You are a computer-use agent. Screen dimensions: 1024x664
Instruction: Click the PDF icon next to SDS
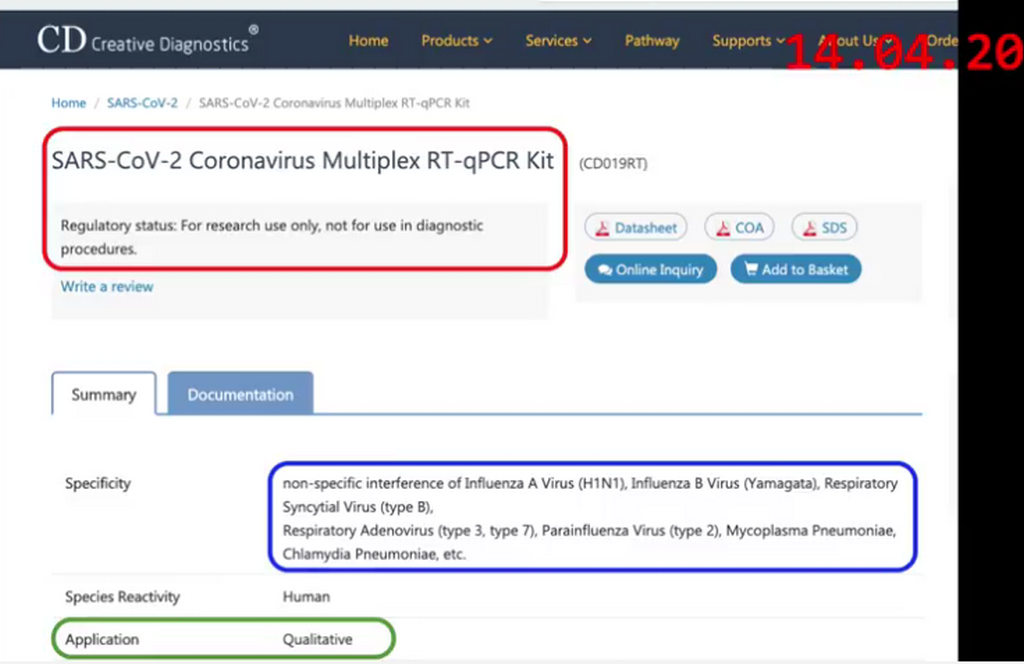click(809, 228)
